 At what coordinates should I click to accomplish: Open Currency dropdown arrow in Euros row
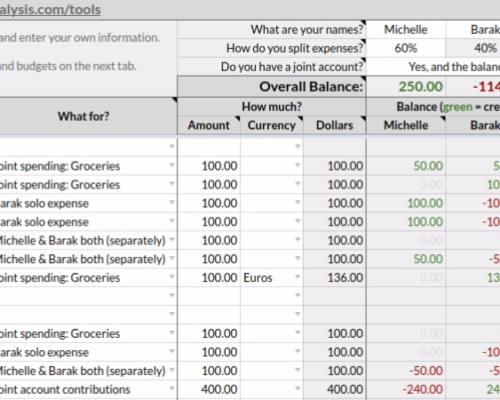click(x=298, y=277)
